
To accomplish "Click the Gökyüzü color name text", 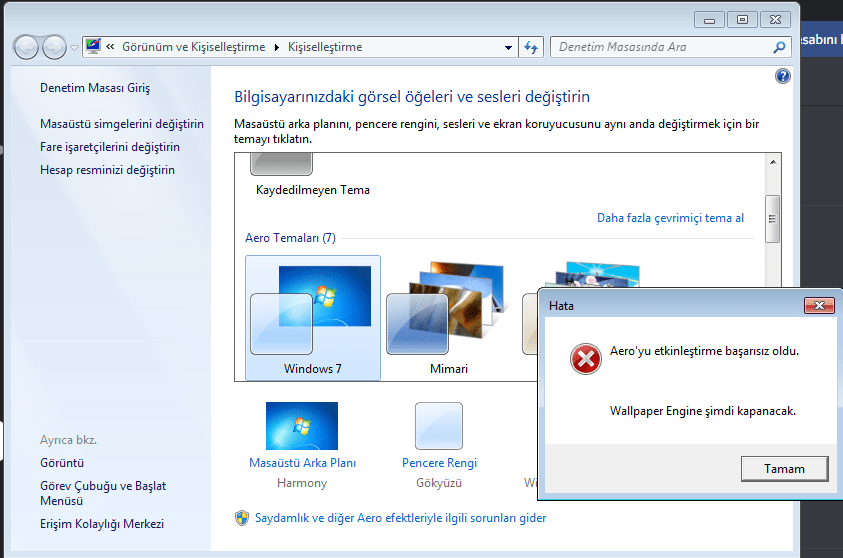I will pos(439,483).
